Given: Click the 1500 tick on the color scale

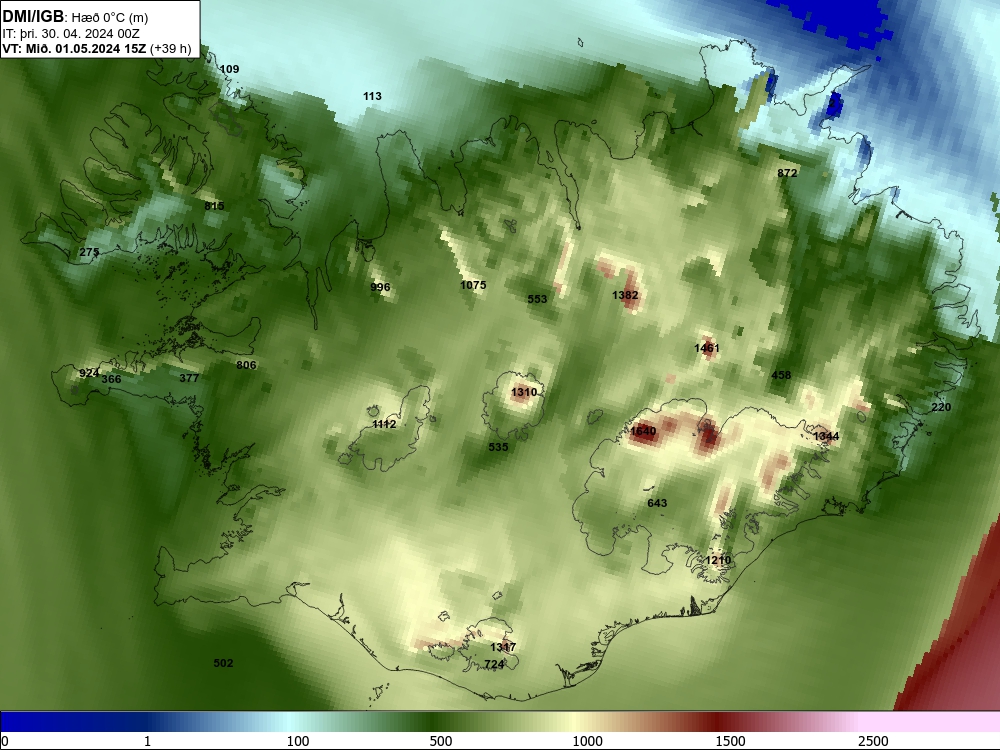Looking at the screenshot, I should [x=730, y=741].
